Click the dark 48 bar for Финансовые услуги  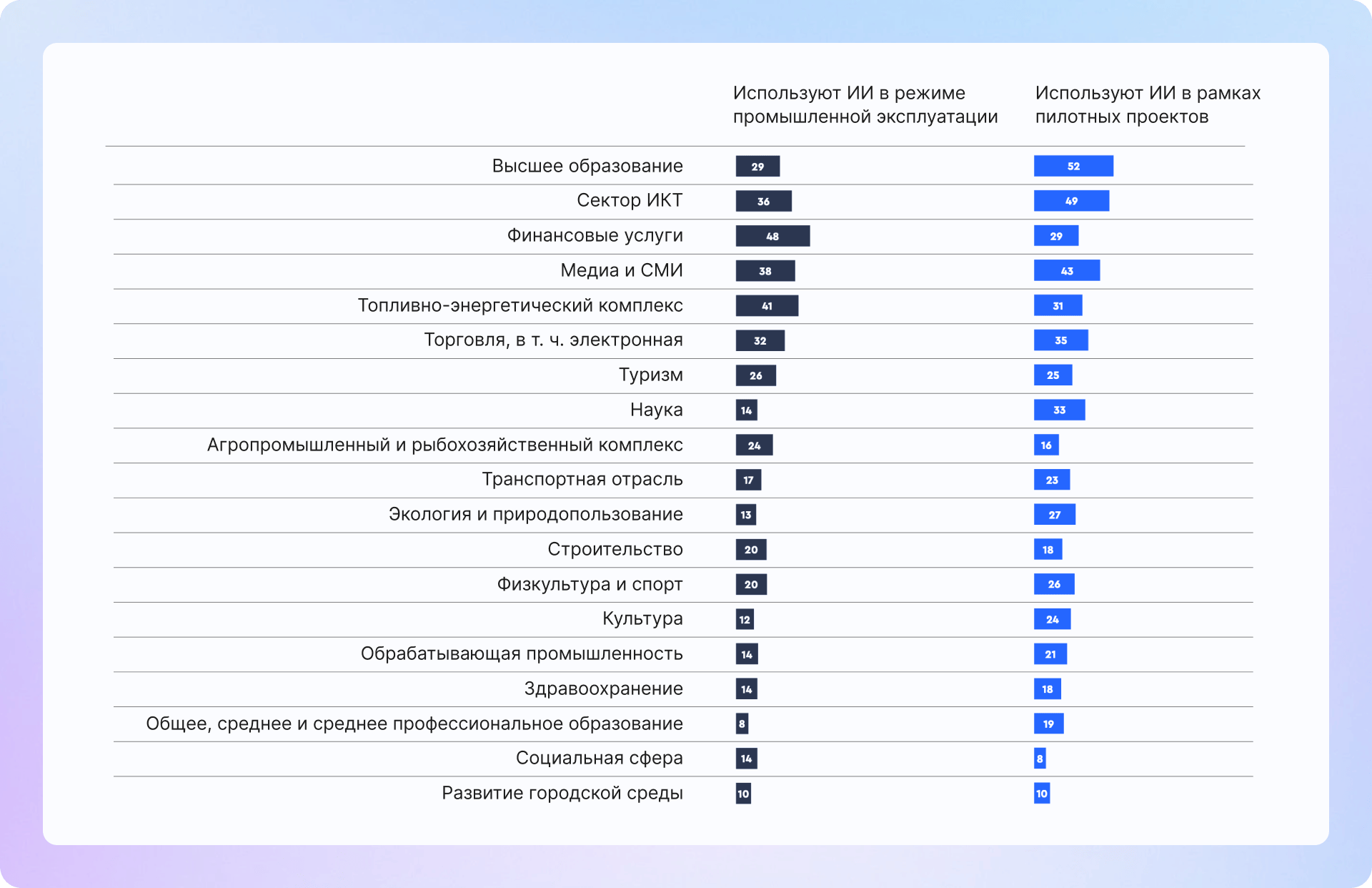pos(772,236)
